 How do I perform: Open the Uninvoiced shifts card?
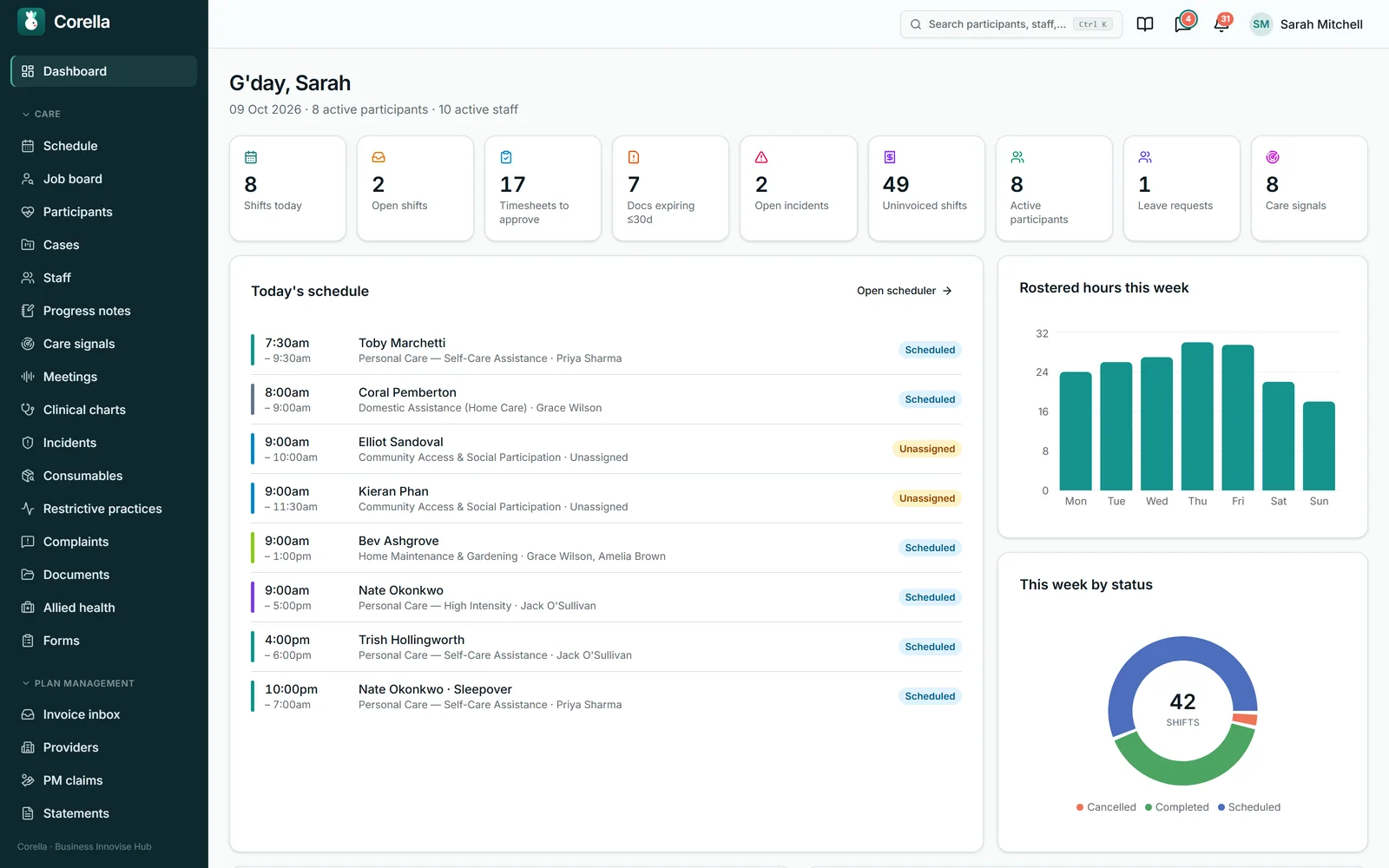pyautogui.click(x=926, y=188)
